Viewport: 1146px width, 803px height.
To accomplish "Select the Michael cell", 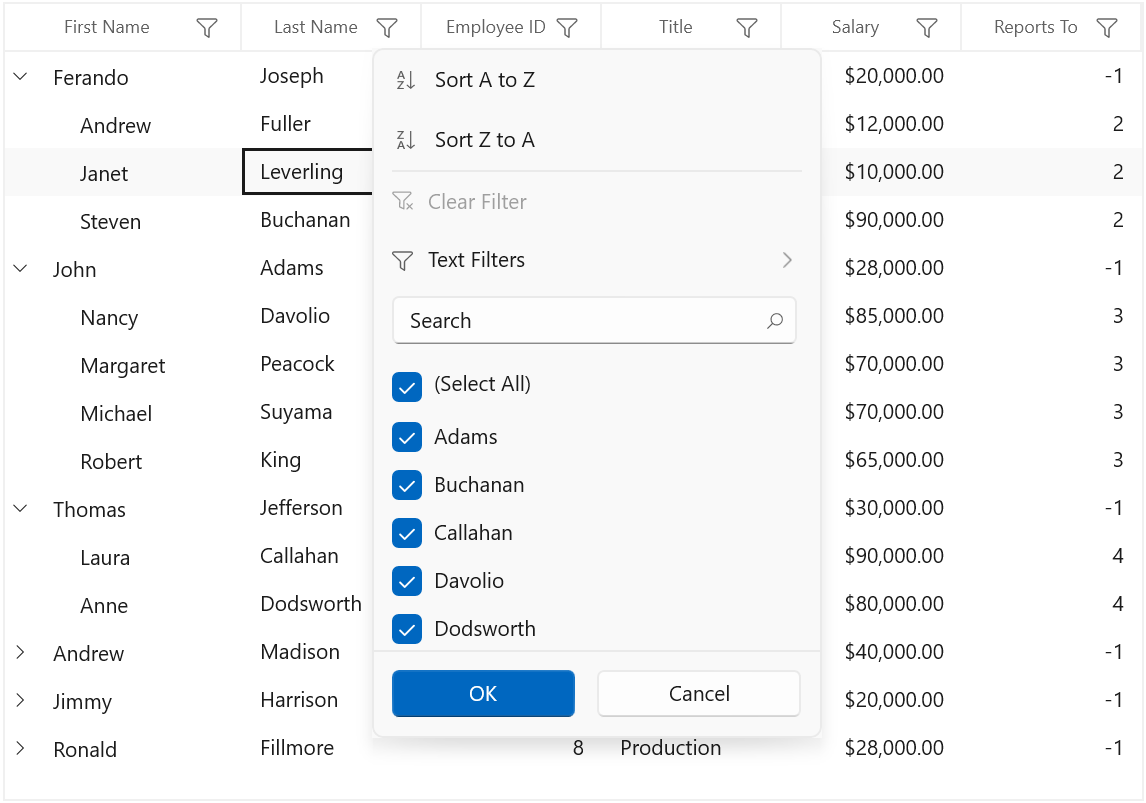I will click(116, 414).
